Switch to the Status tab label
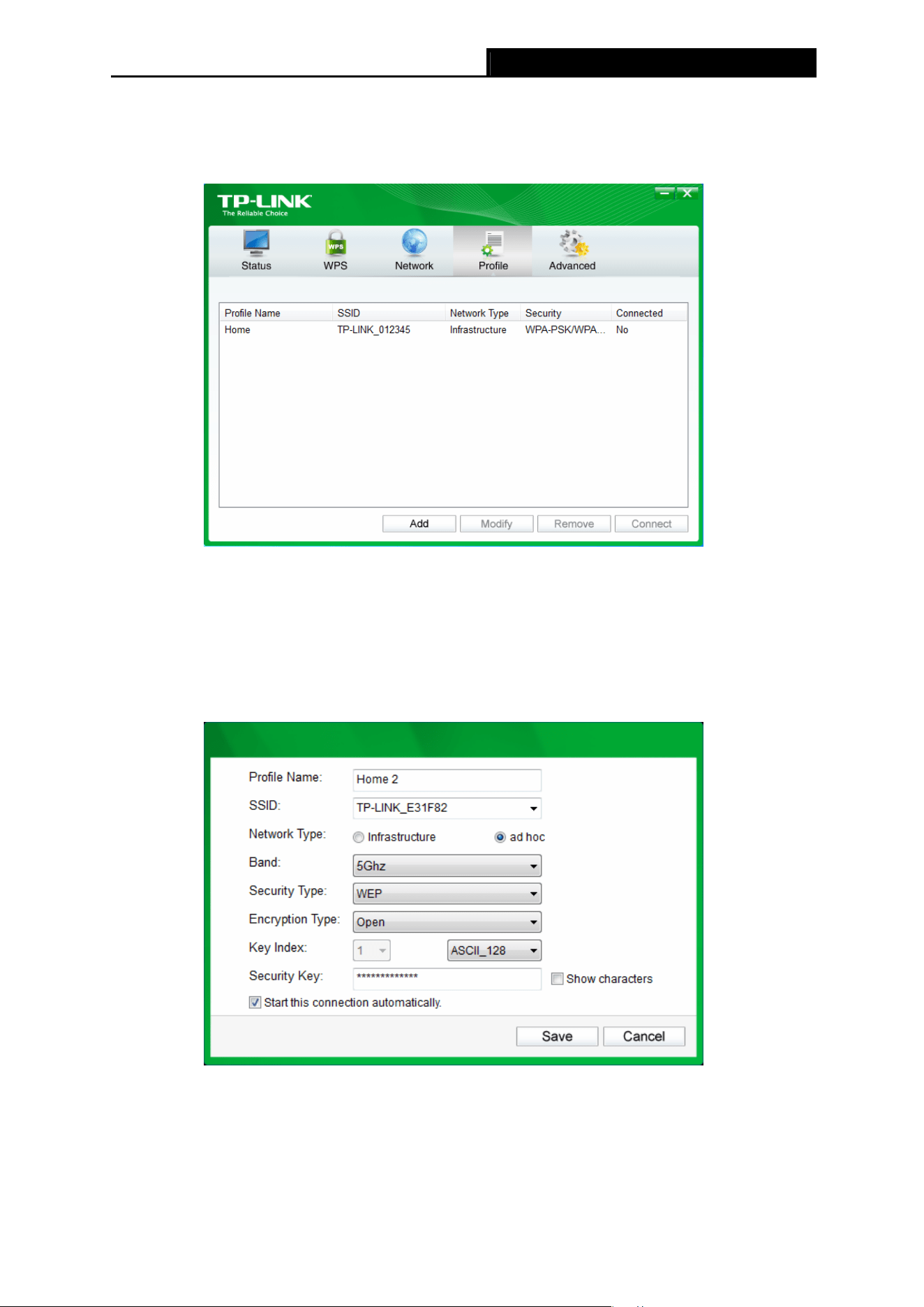 [256, 266]
